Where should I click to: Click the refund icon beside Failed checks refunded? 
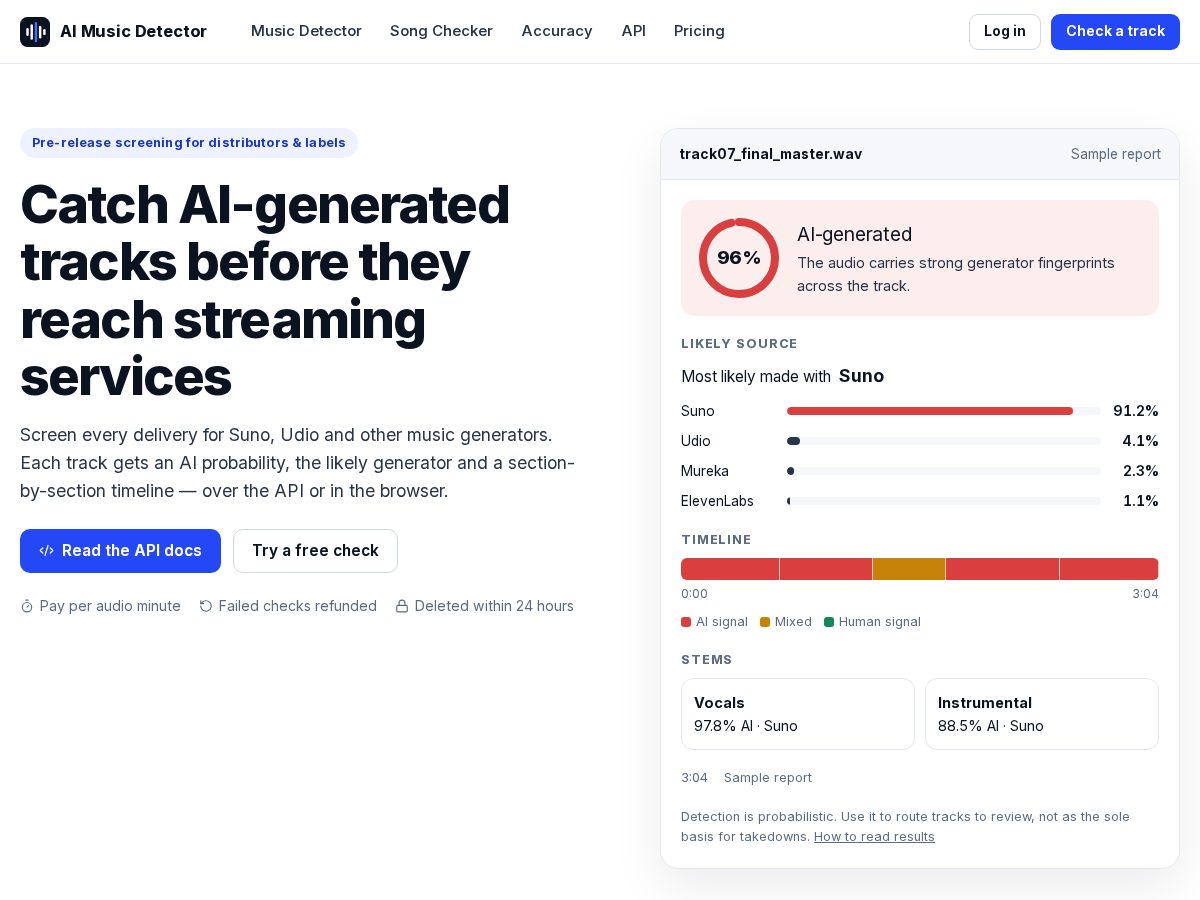pyautogui.click(x=206, y=606)
